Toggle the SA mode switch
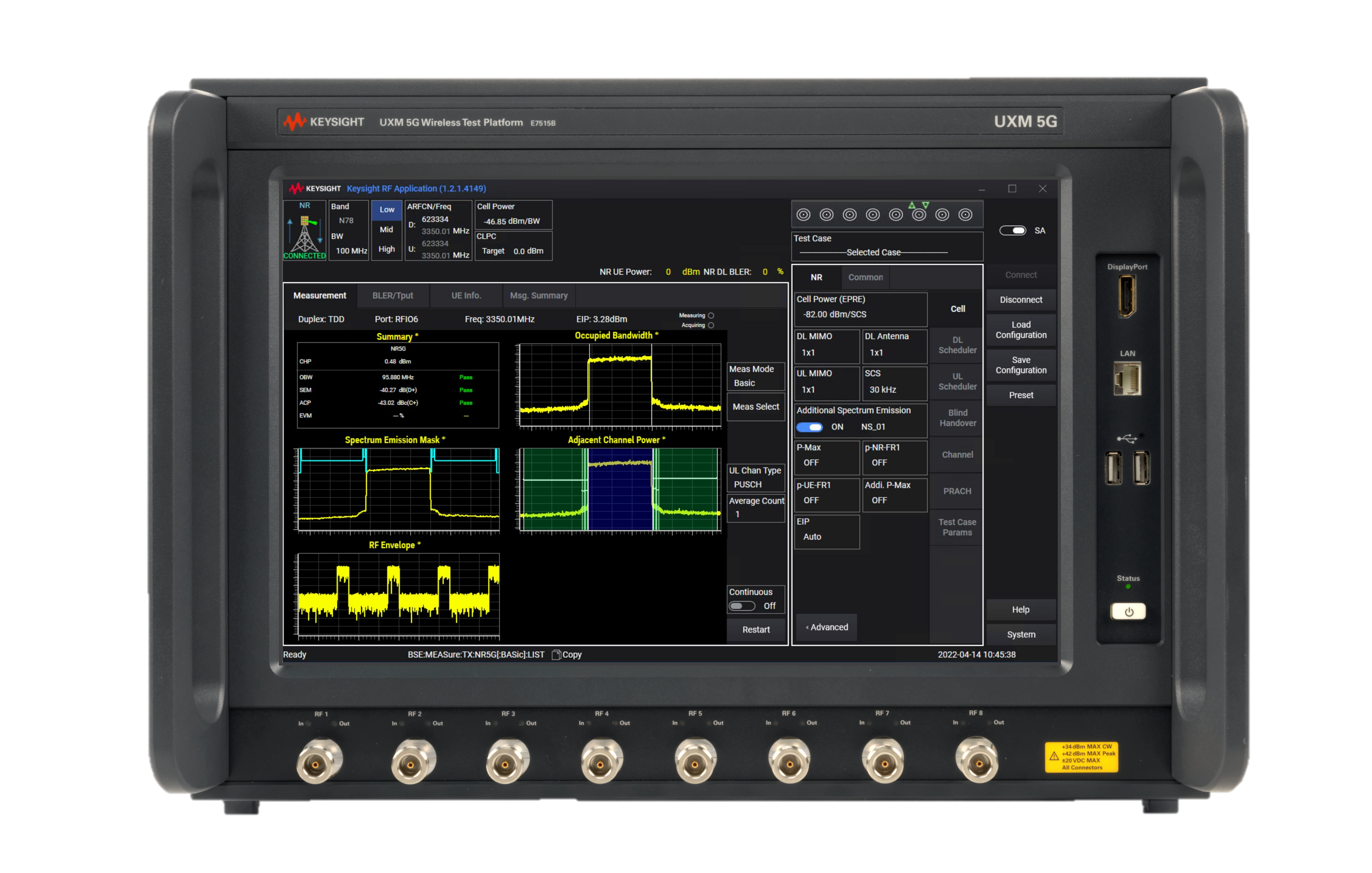1372x873 pixels. point(1013,230)
